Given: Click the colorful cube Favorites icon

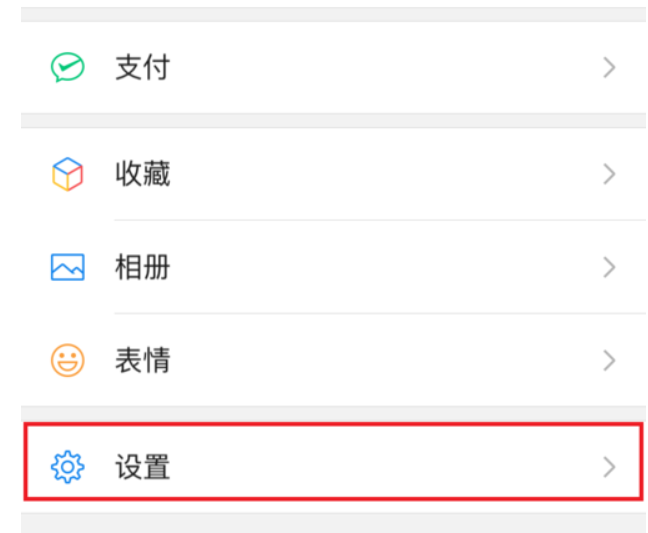Looking at the screenshot, I should pos(67,174).
